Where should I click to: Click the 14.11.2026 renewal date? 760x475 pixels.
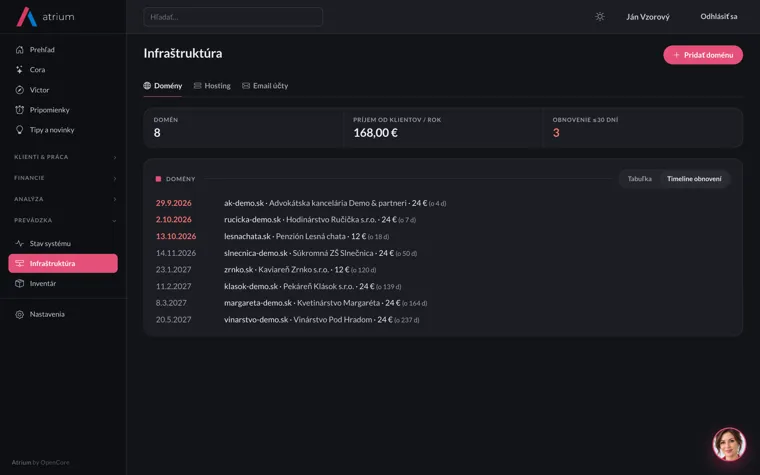point(176,253)
